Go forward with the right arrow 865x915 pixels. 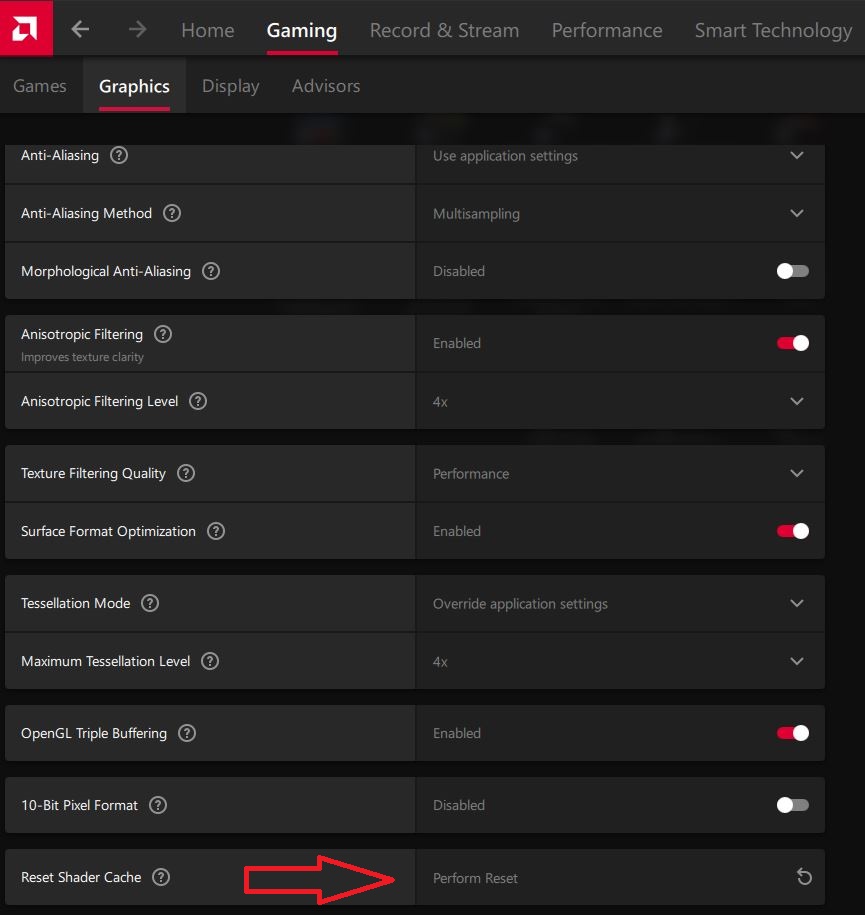click(137, 29)
